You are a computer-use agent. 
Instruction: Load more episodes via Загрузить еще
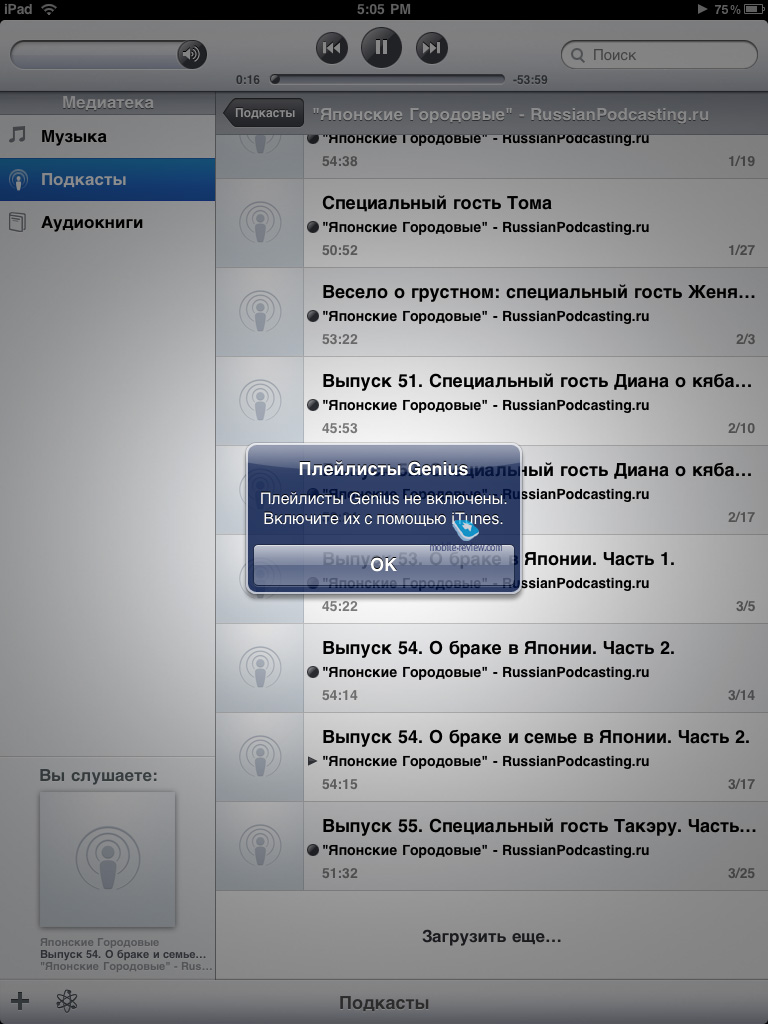point(492,936)
